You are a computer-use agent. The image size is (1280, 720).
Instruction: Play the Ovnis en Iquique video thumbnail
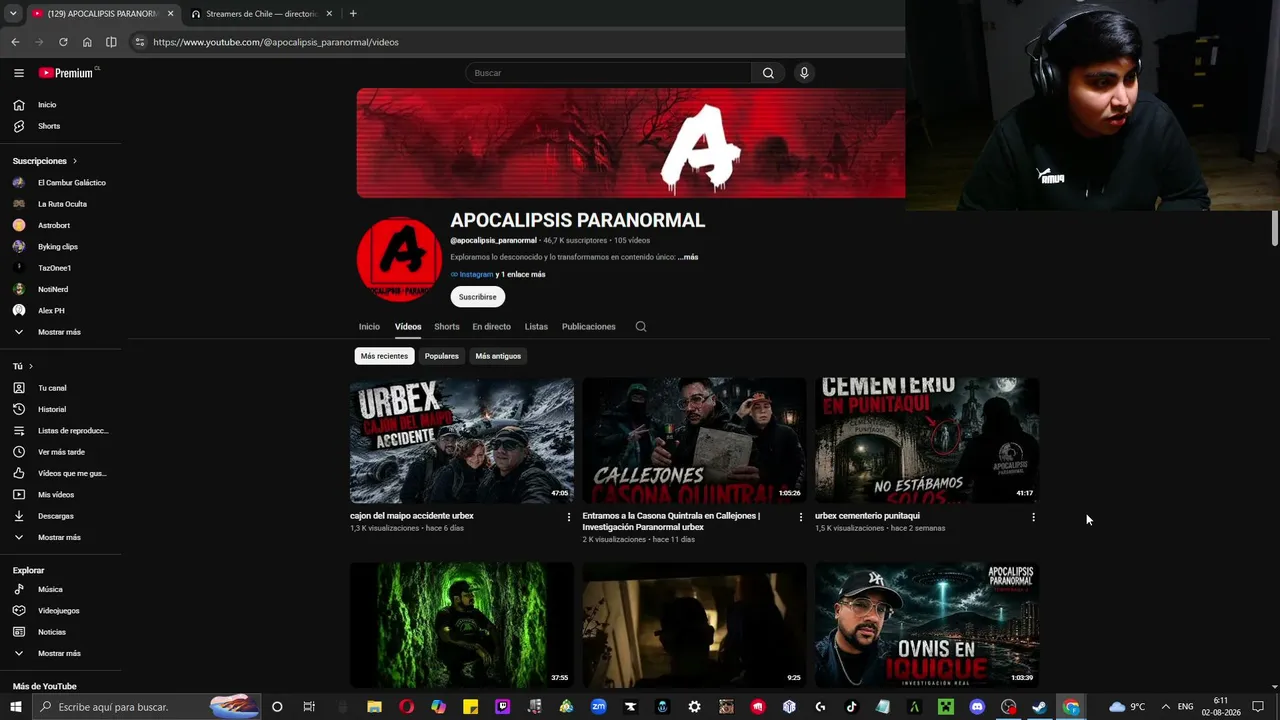point(927,625)
